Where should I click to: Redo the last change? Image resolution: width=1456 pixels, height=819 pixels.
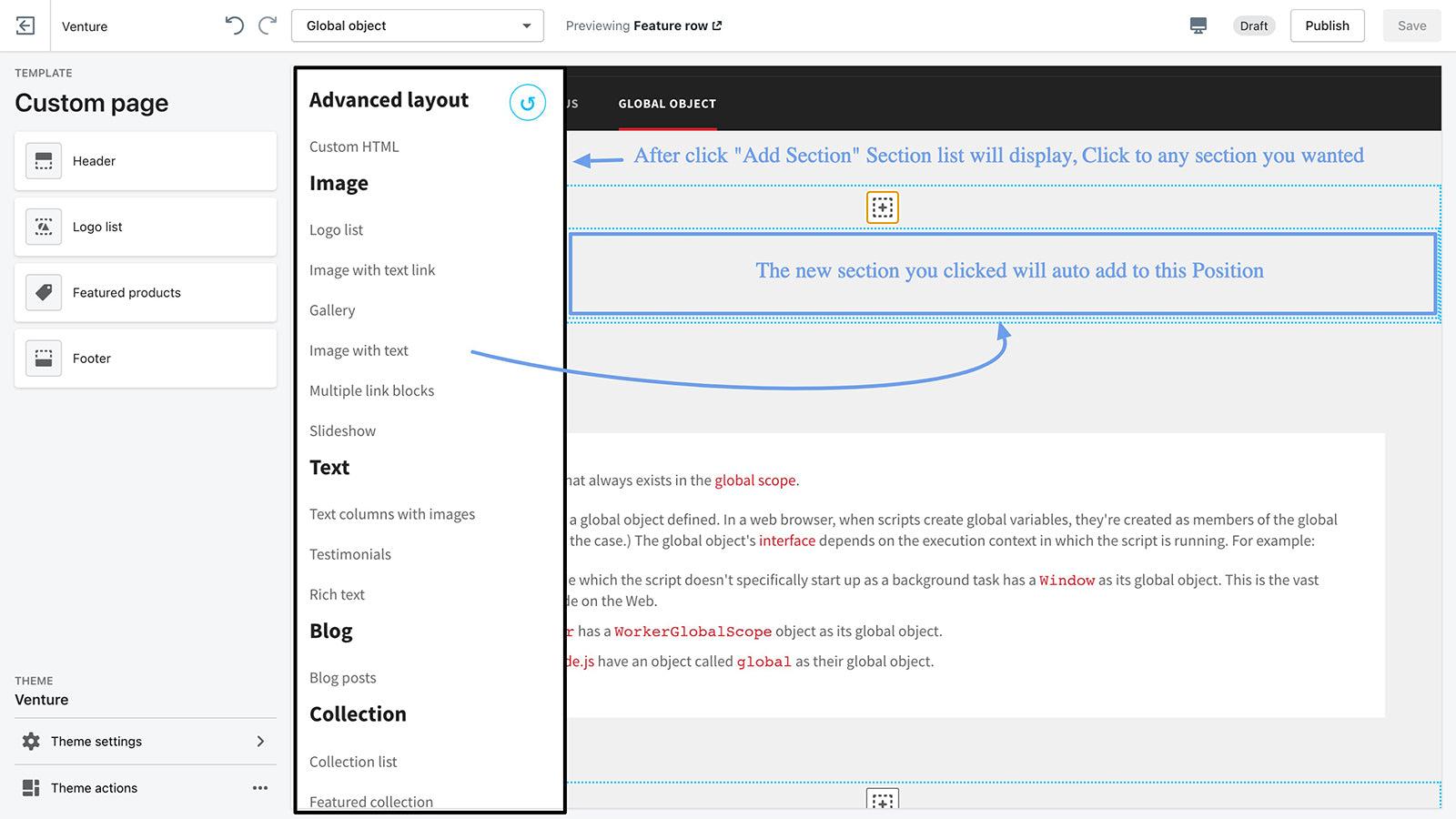pos(268,25)
